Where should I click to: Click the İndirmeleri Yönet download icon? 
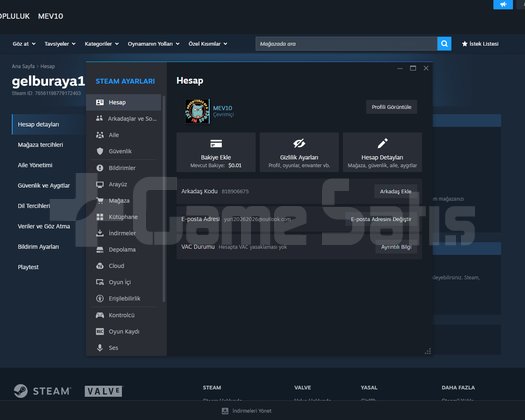(225, 411)
